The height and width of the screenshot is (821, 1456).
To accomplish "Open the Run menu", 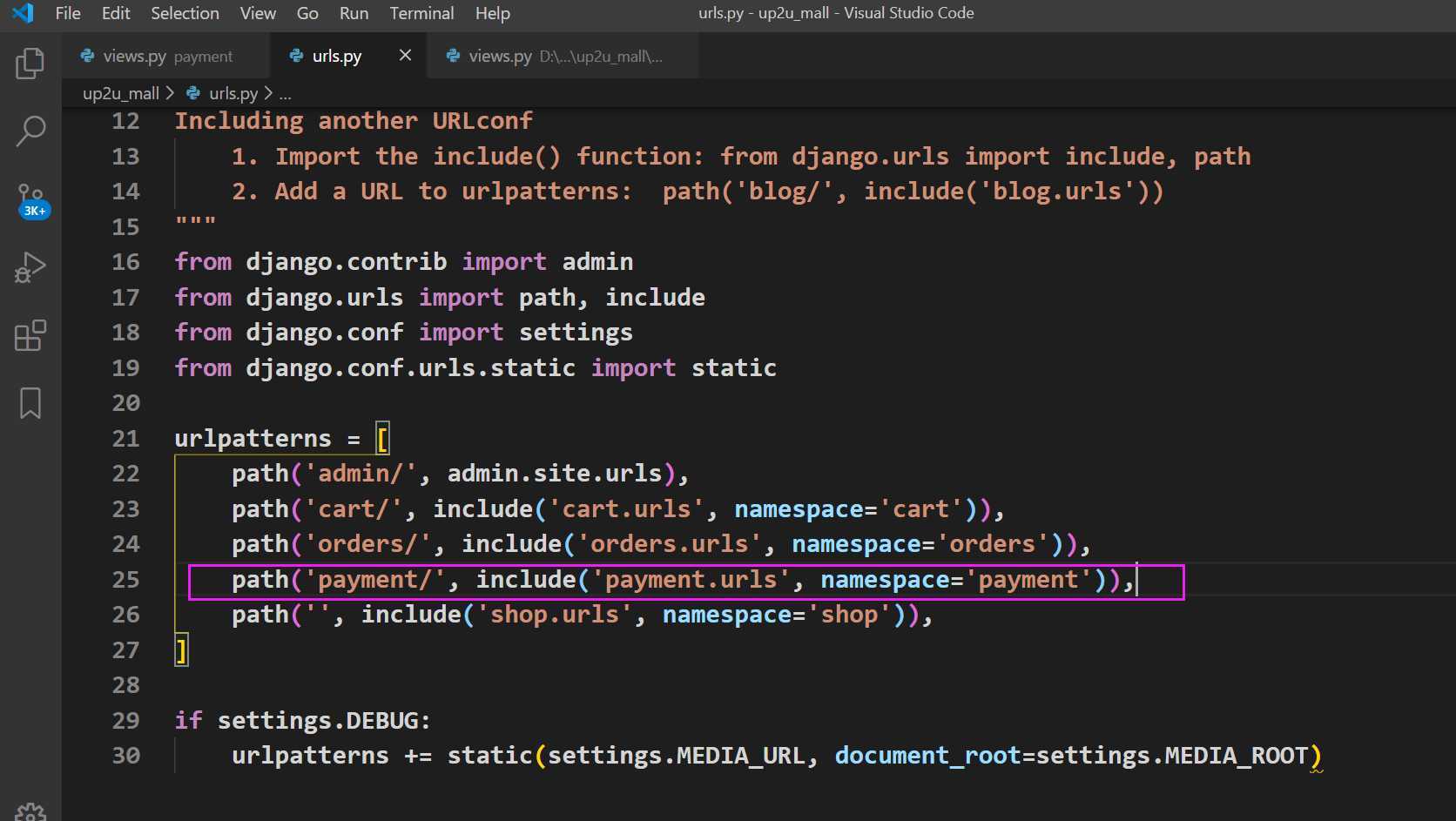I will tap(354, 13).
